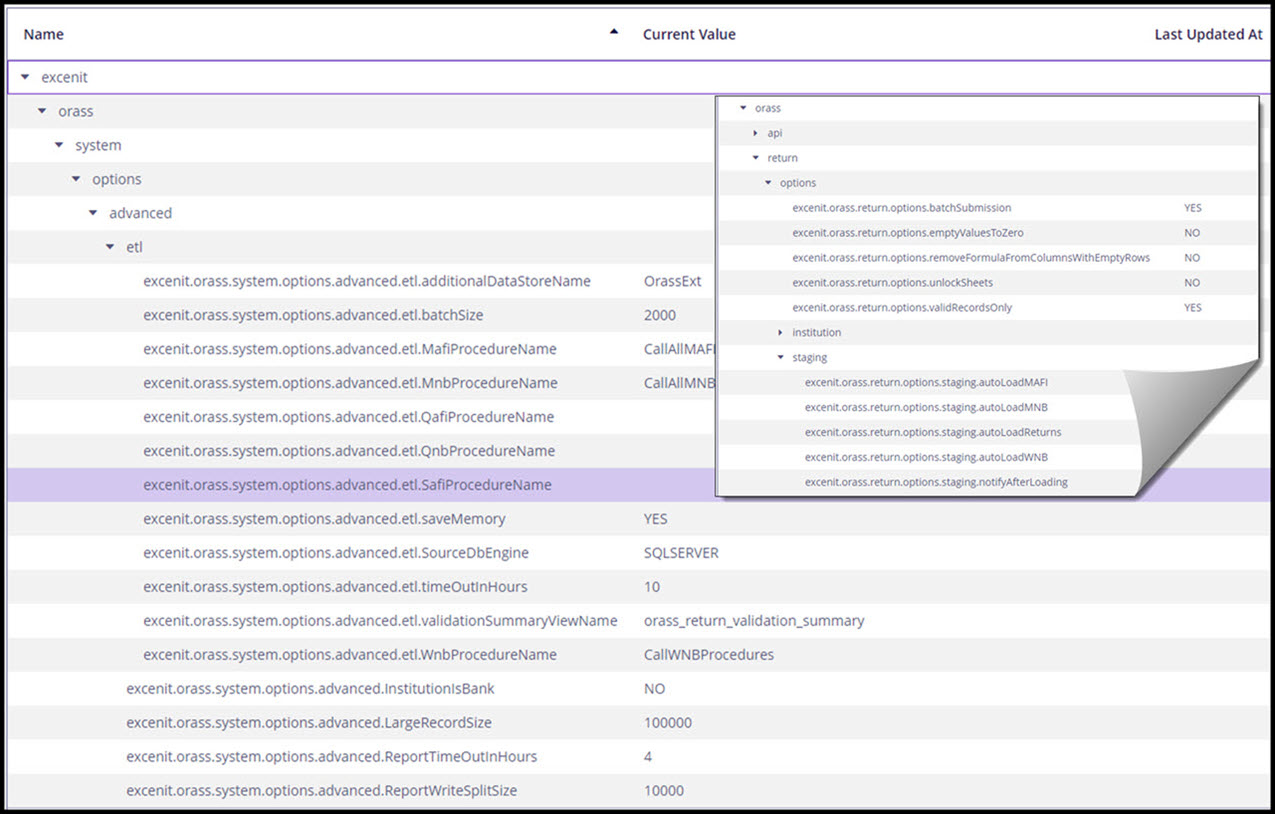The height and width of the screenshot is (814, 1275).
Task: Collapse the advanced tree node
Action: pyautogui.click(x=92, y=213)
